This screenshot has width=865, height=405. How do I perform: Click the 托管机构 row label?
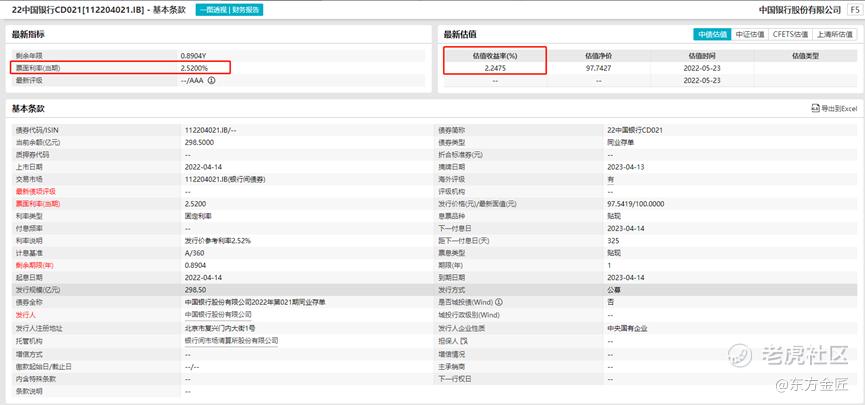point(29,341)
